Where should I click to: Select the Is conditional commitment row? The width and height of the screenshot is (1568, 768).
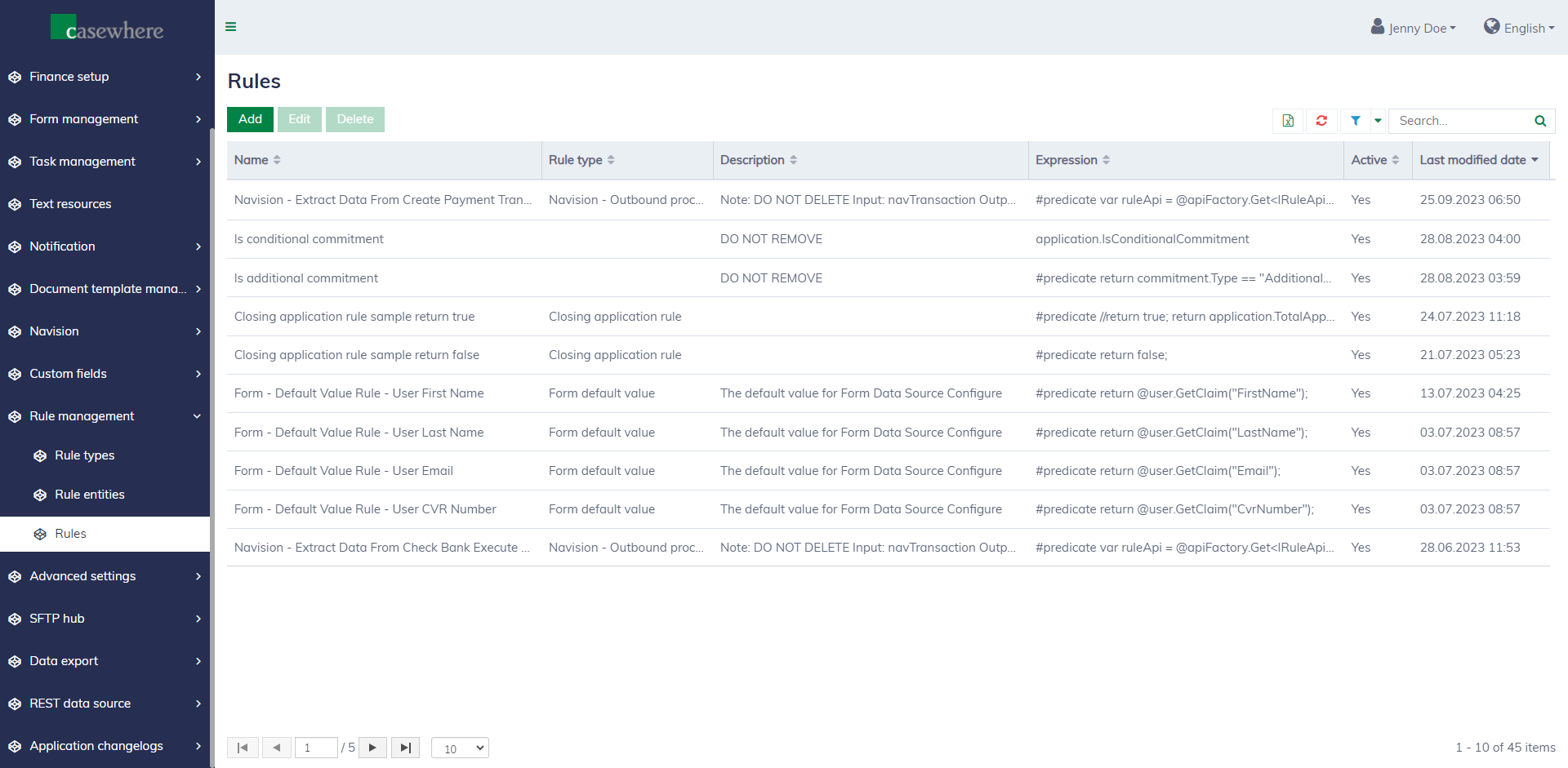coord(309,239)
